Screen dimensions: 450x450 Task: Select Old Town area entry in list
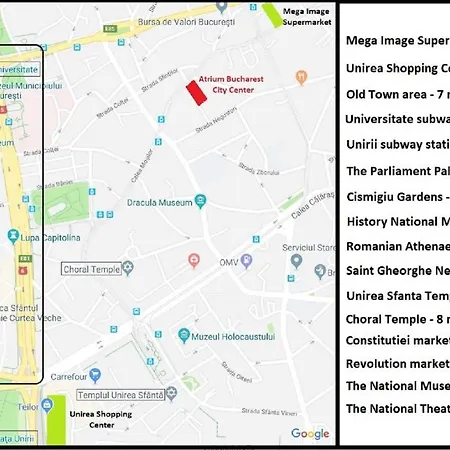[398, 94]
